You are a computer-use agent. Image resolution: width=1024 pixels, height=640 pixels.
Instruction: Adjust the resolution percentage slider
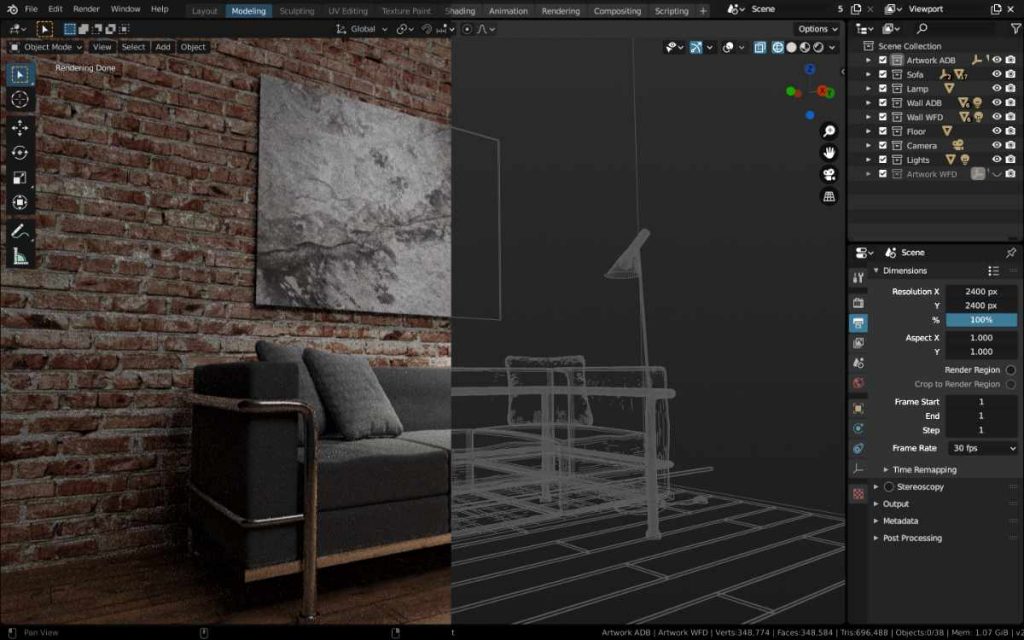click(x=981, y=320)
